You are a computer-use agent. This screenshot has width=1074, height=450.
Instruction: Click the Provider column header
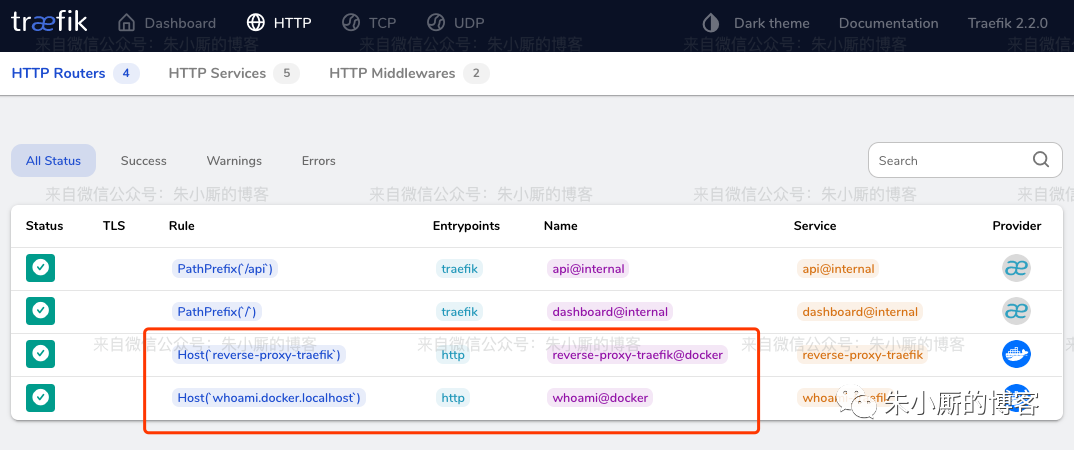click(1016, 225)
